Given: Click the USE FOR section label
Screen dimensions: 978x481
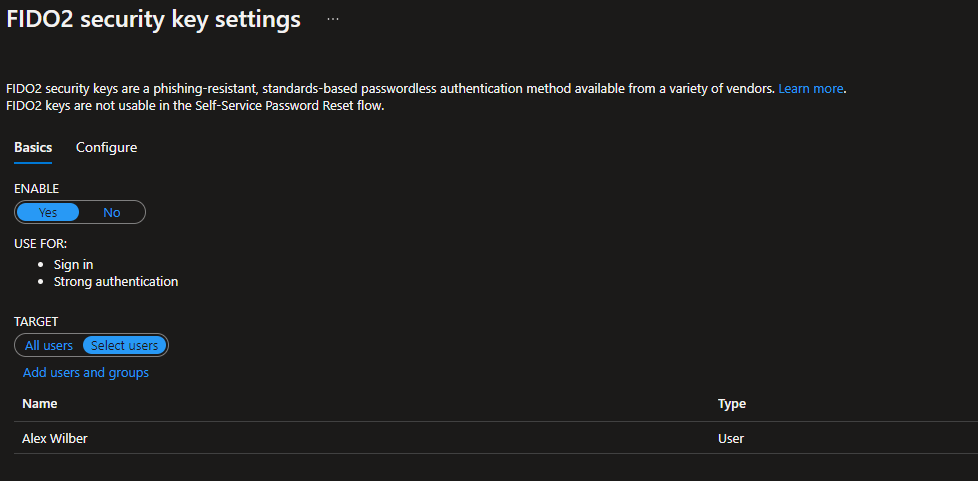Looking at the screenshot, I should tap(40, 243).
